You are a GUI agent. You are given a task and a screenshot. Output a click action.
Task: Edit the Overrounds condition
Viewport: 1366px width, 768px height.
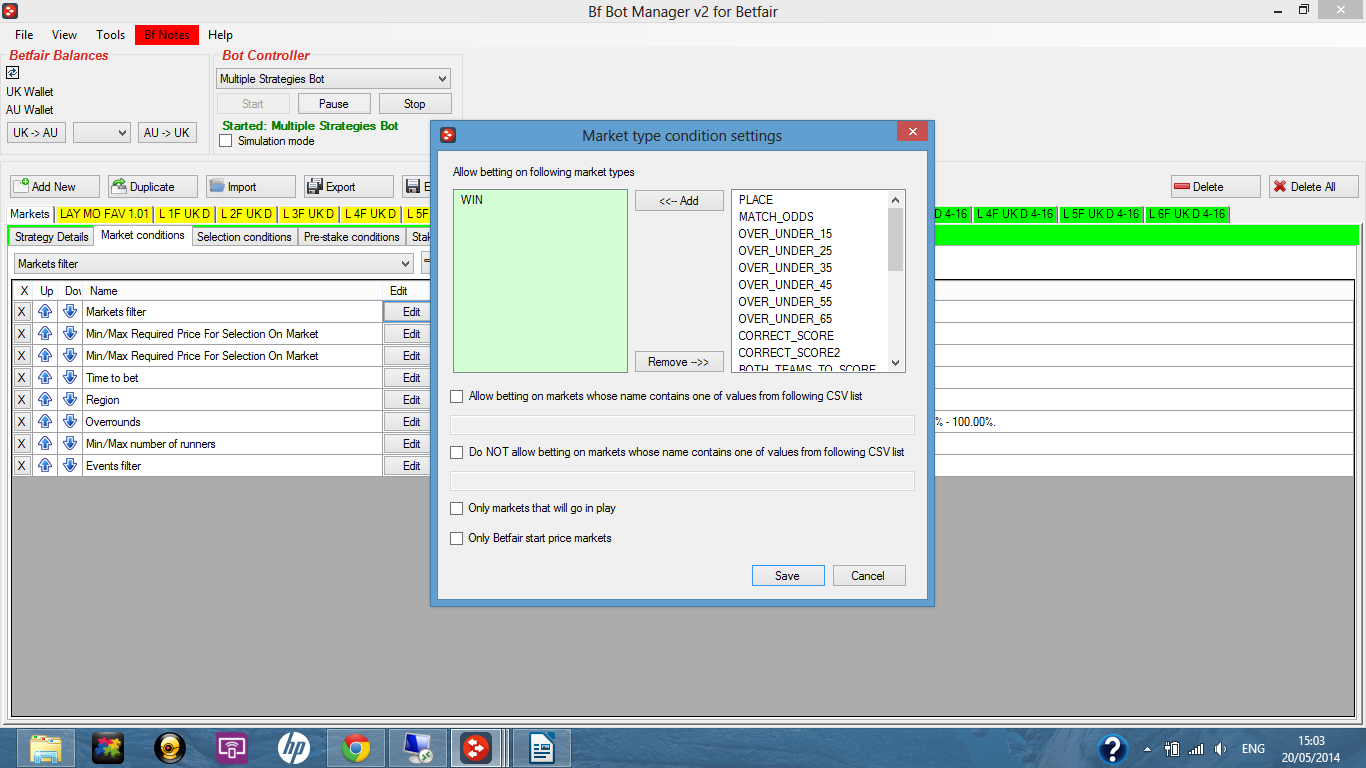pos(411,422)
